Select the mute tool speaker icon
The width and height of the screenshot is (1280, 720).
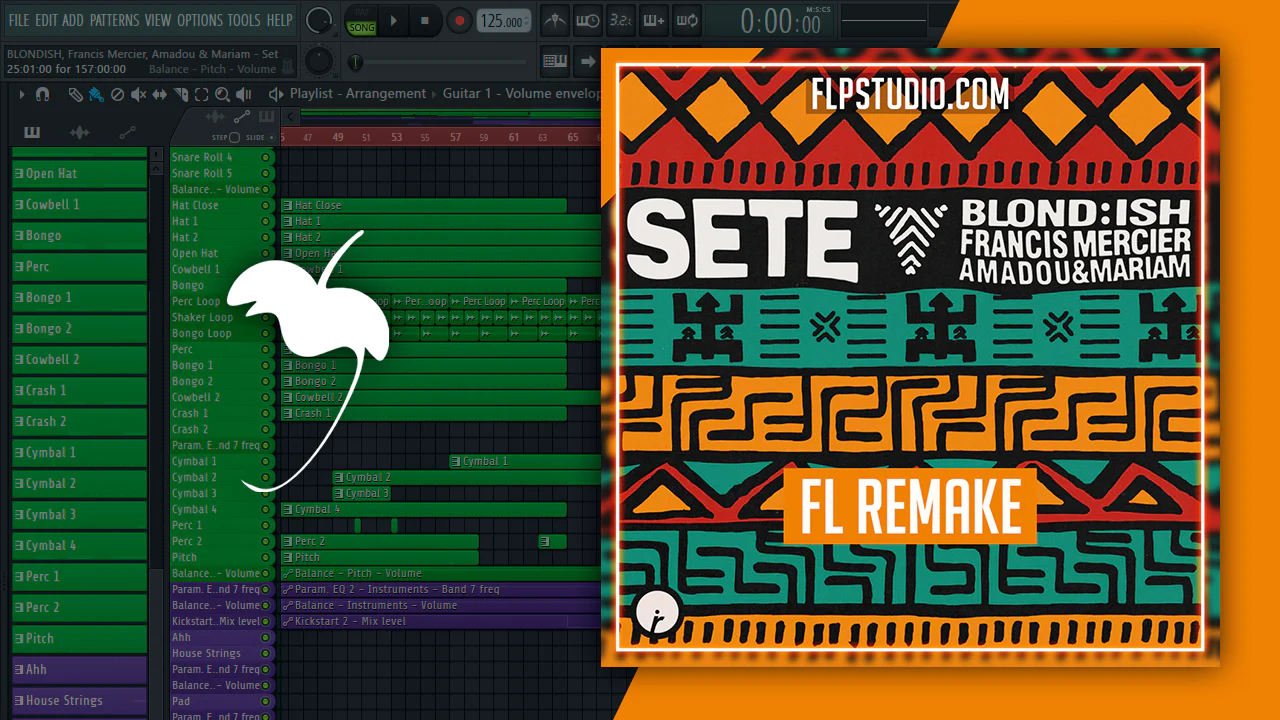click(138, 94)
